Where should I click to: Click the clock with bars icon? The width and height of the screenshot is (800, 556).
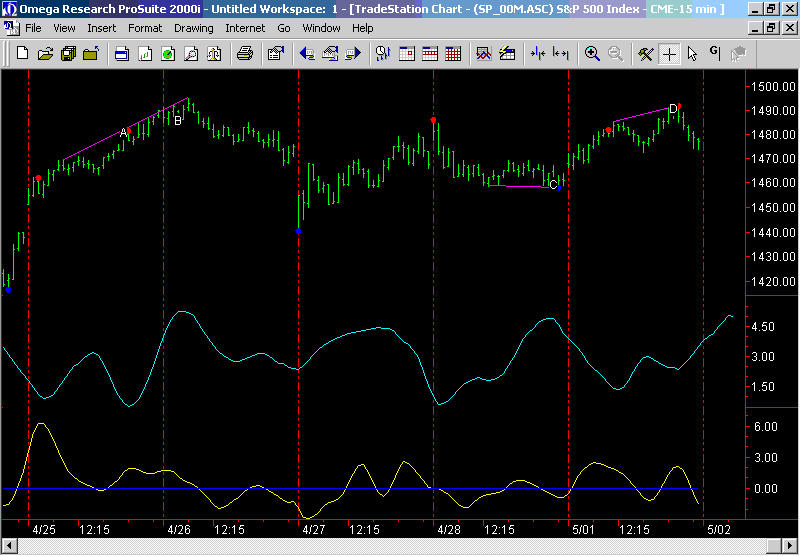pyautogui.click(x=383, y=53)
